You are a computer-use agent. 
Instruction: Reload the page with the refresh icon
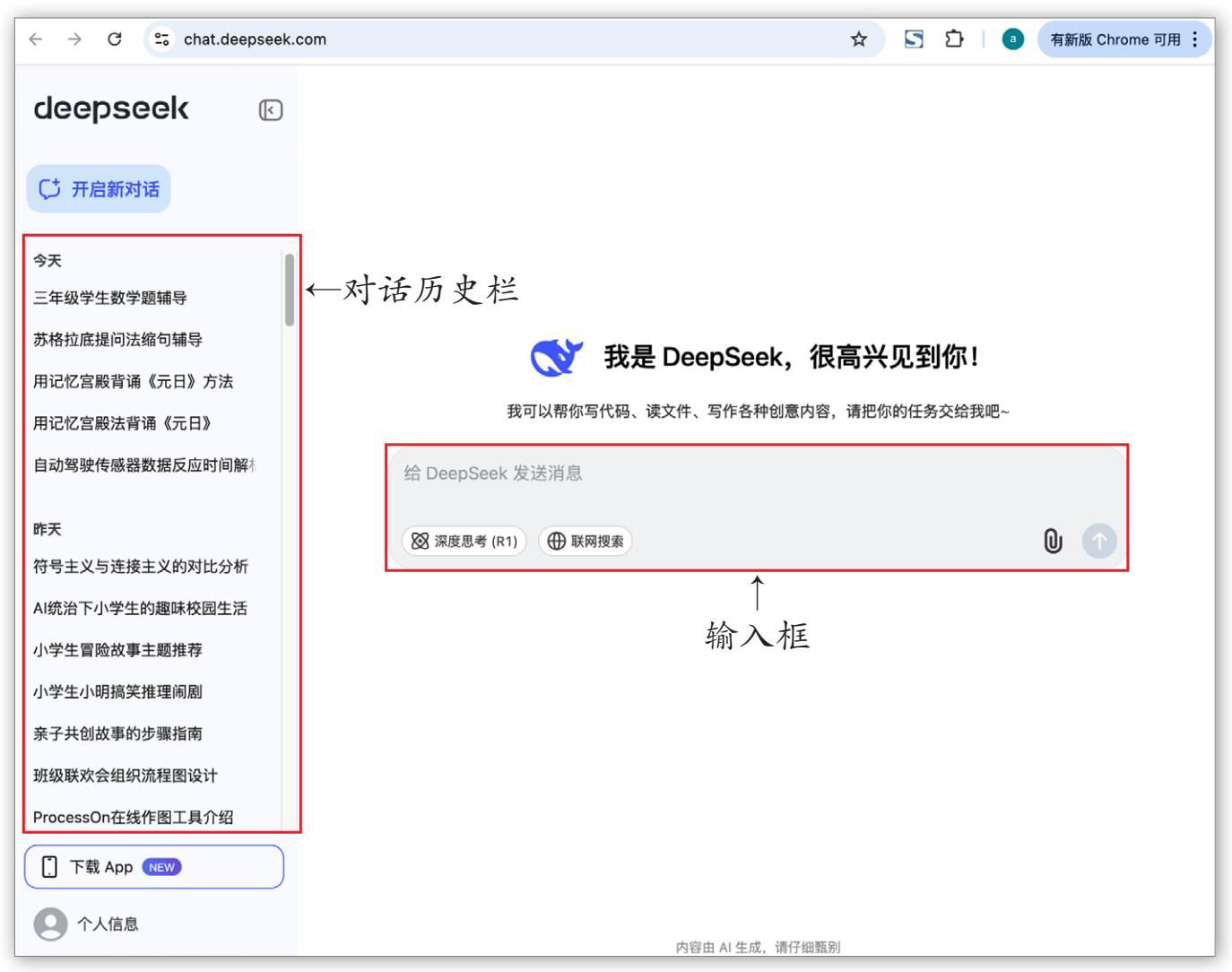[x=114, y=39]
